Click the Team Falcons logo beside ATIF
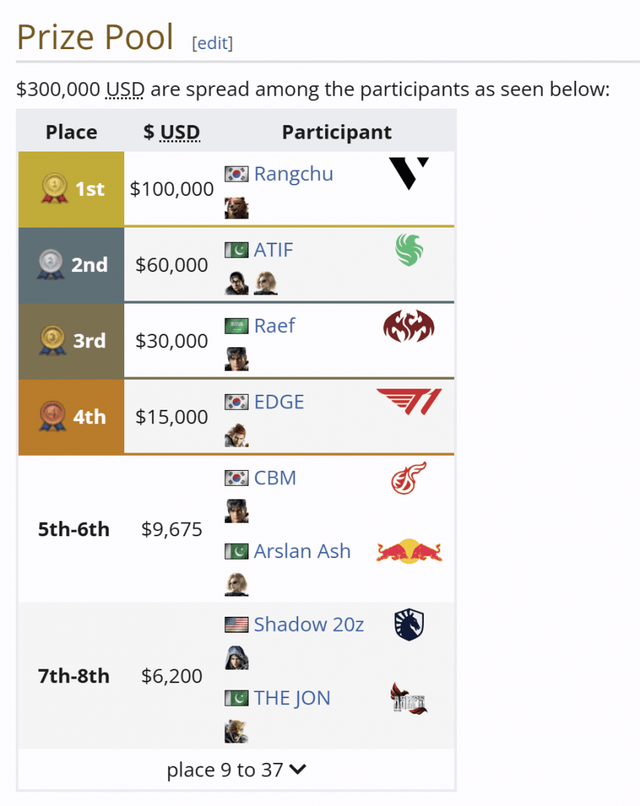Viewport: 640px width, 806px height. pos(409,250)
